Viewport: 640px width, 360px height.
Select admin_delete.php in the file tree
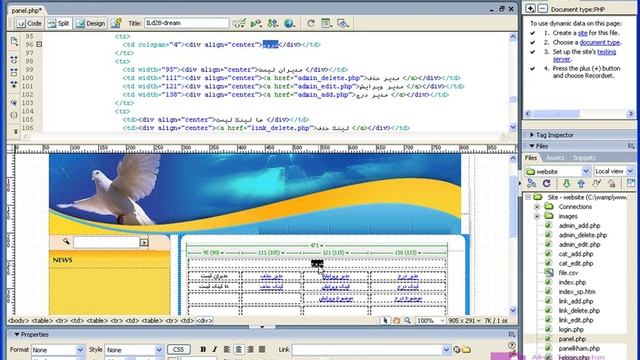coord(582,235)
